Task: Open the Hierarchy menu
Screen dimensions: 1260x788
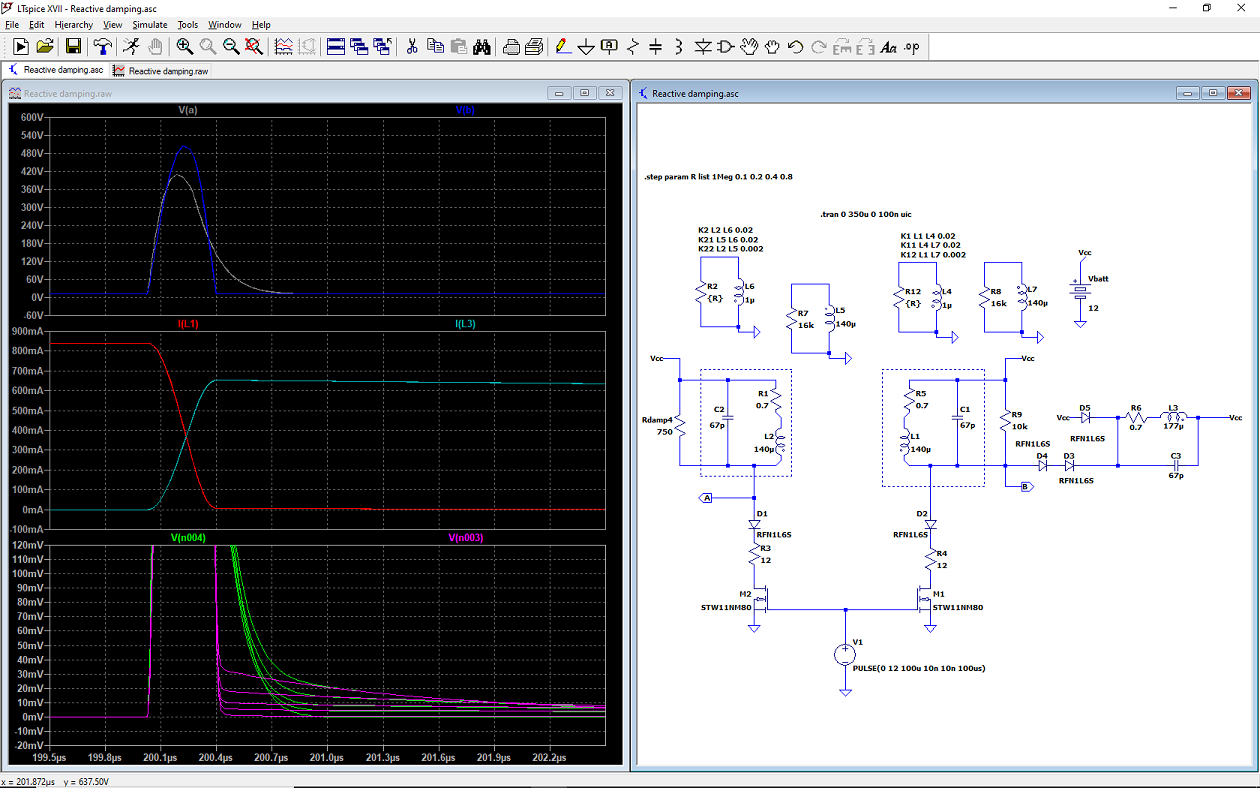Action: (73, 24)
